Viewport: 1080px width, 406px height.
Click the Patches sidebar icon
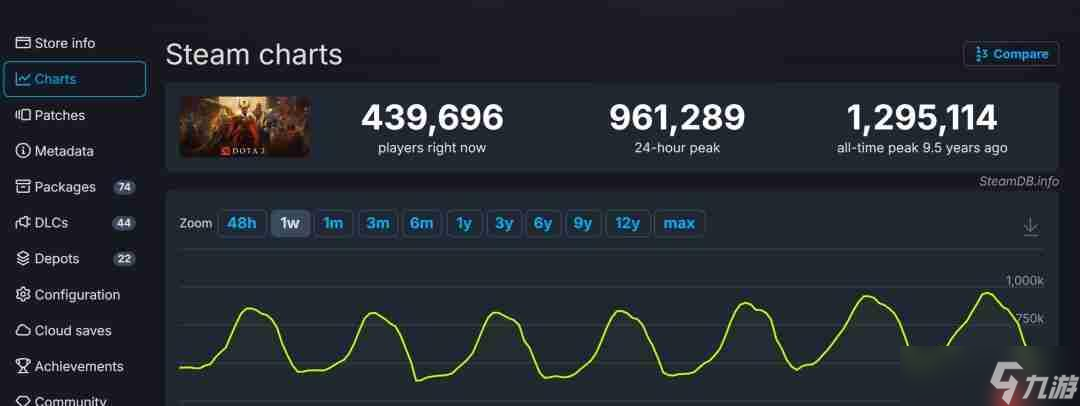[x=23, y=115]
